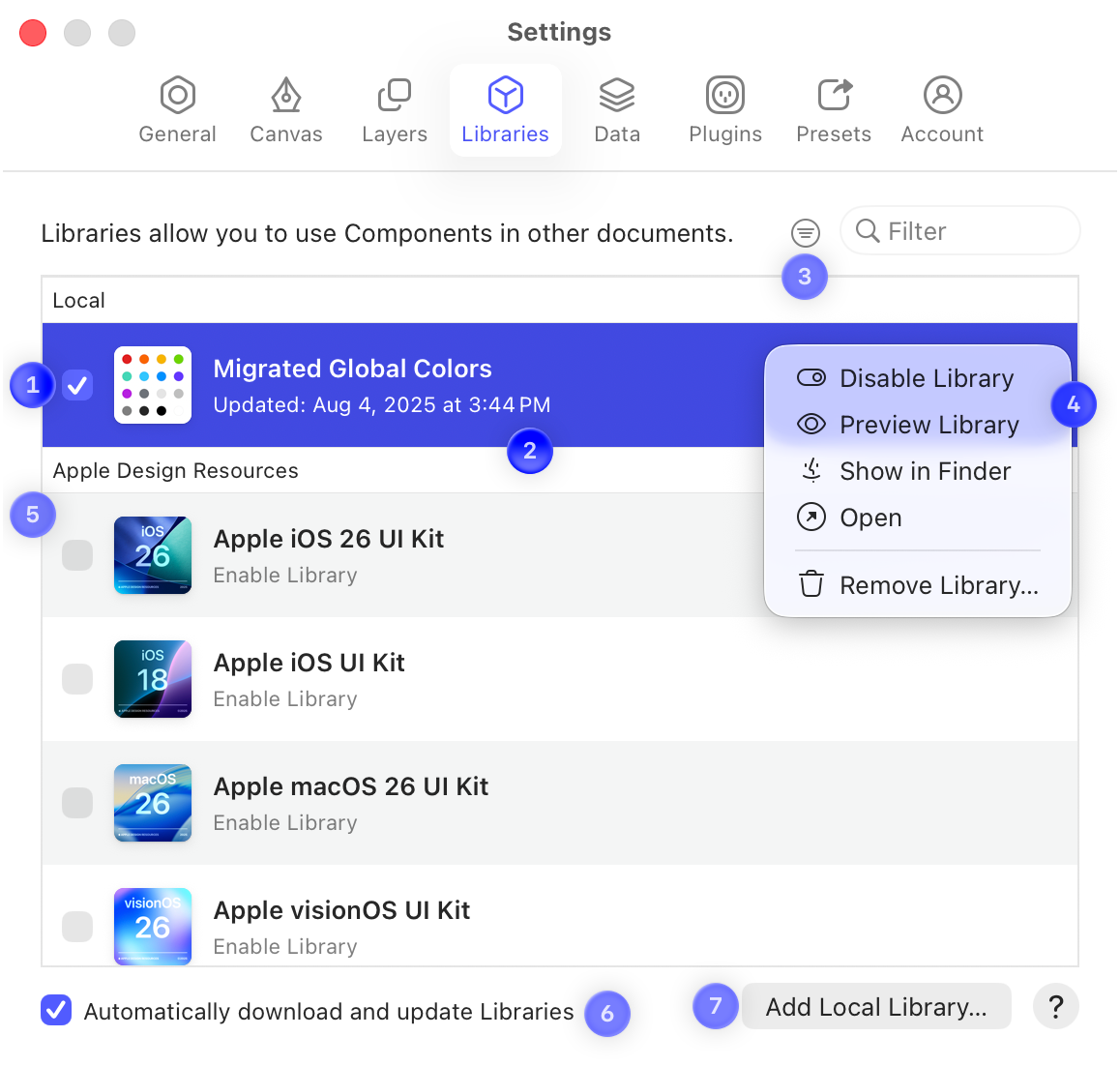Select Show in Finder menu entry
The width and height of the screenshot is (1120, 1066).
[x=917, y=471]
